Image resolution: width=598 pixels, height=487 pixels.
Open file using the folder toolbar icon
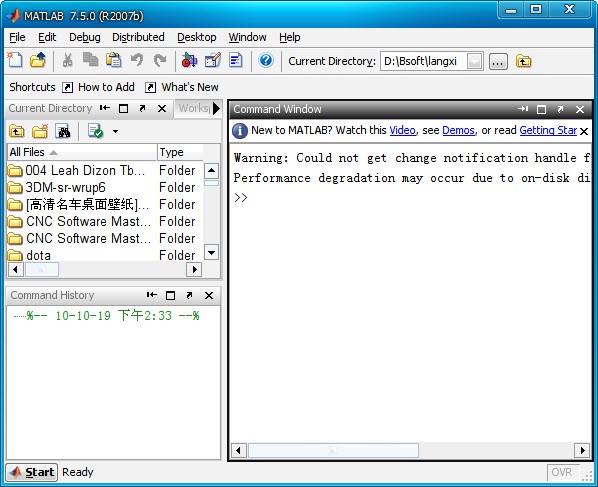[x=38, y=60]
